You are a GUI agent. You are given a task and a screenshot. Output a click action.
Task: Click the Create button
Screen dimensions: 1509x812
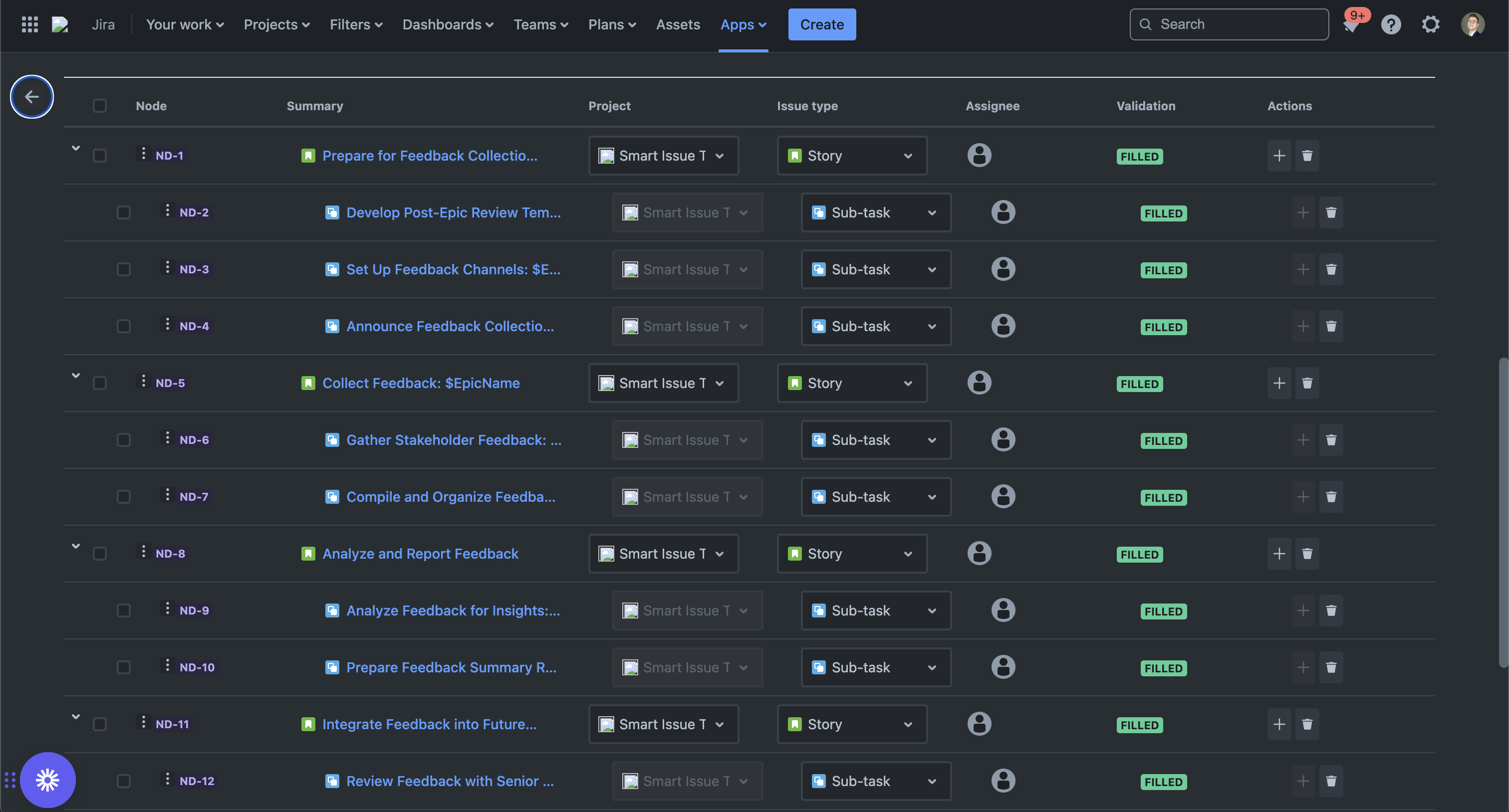coord(821,24)
